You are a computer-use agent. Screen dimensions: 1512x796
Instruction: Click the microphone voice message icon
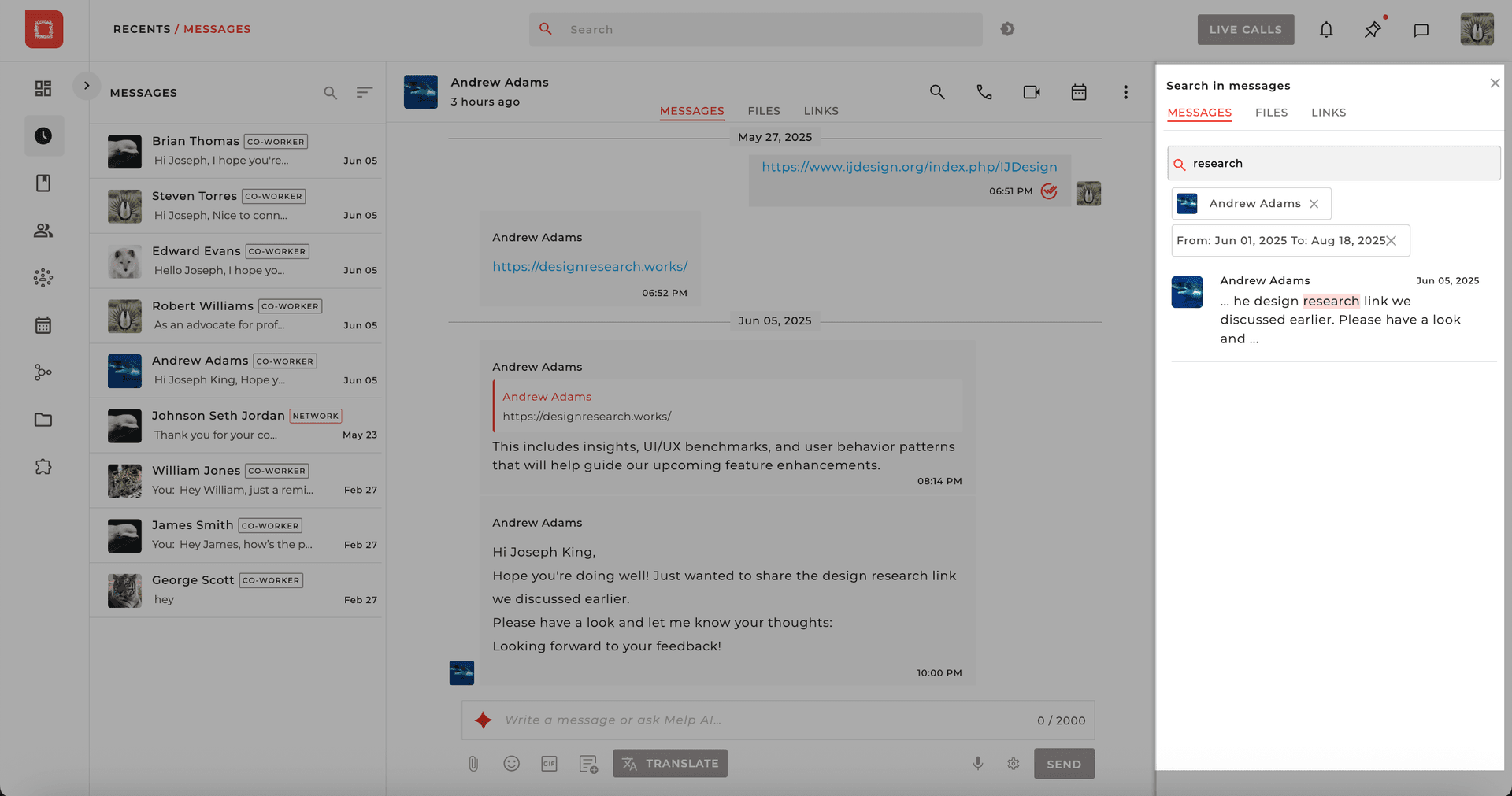tap(977, 763)
